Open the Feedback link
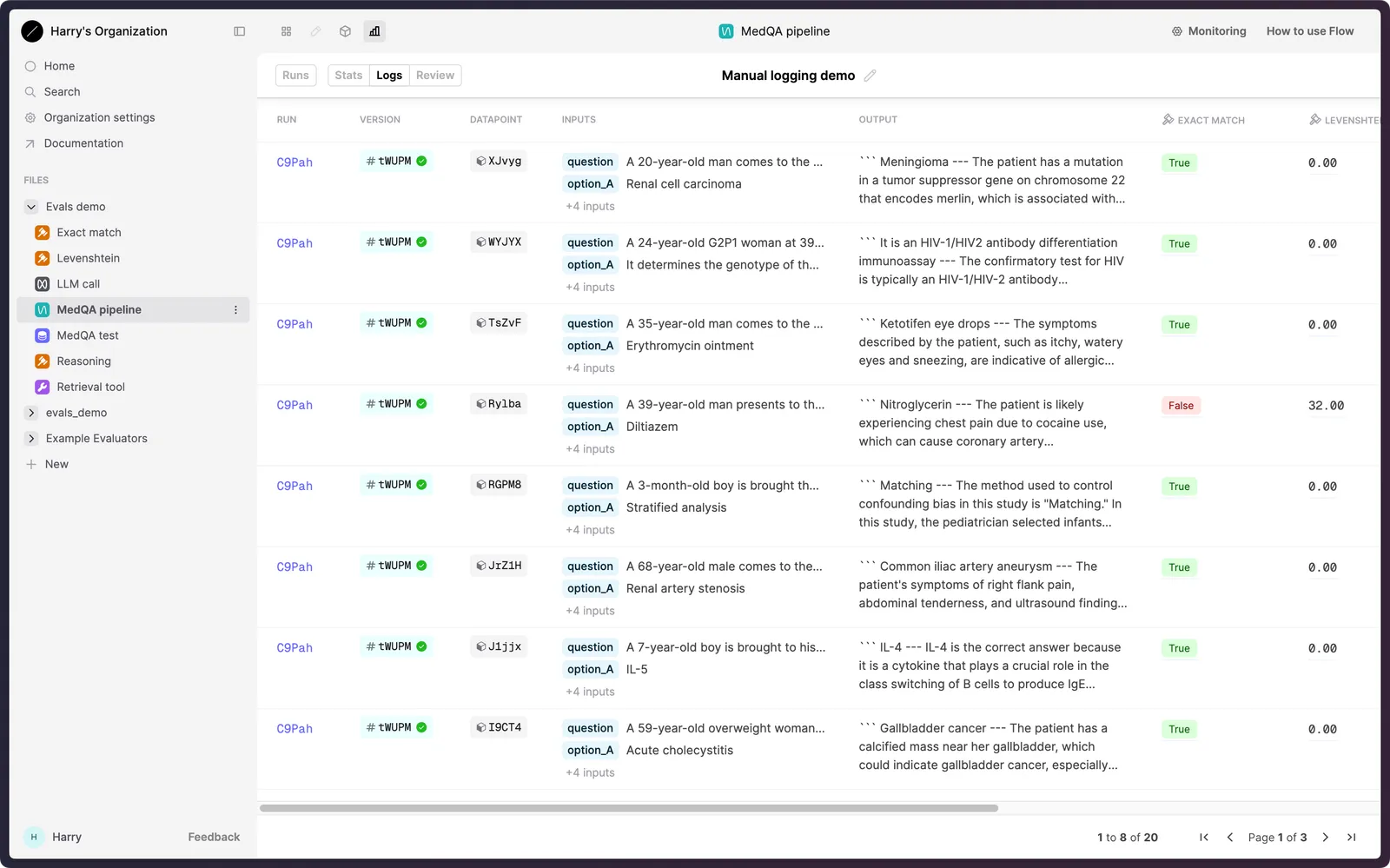 coord(214,838)
